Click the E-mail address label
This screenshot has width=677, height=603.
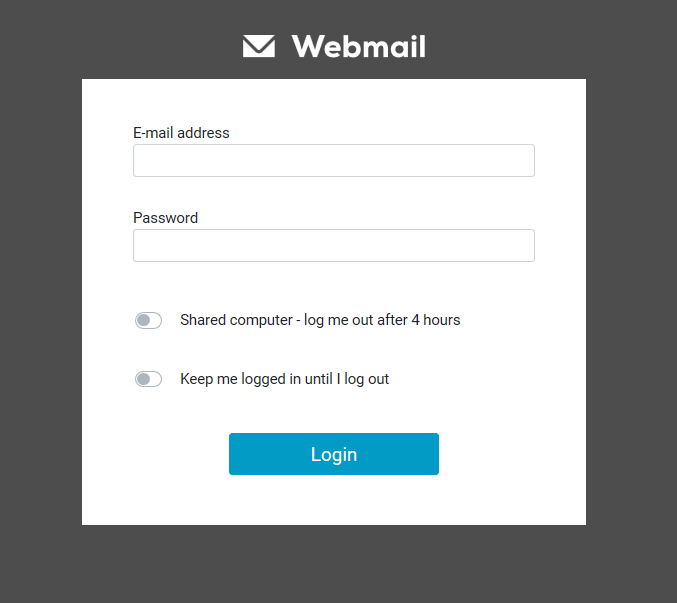181,133
